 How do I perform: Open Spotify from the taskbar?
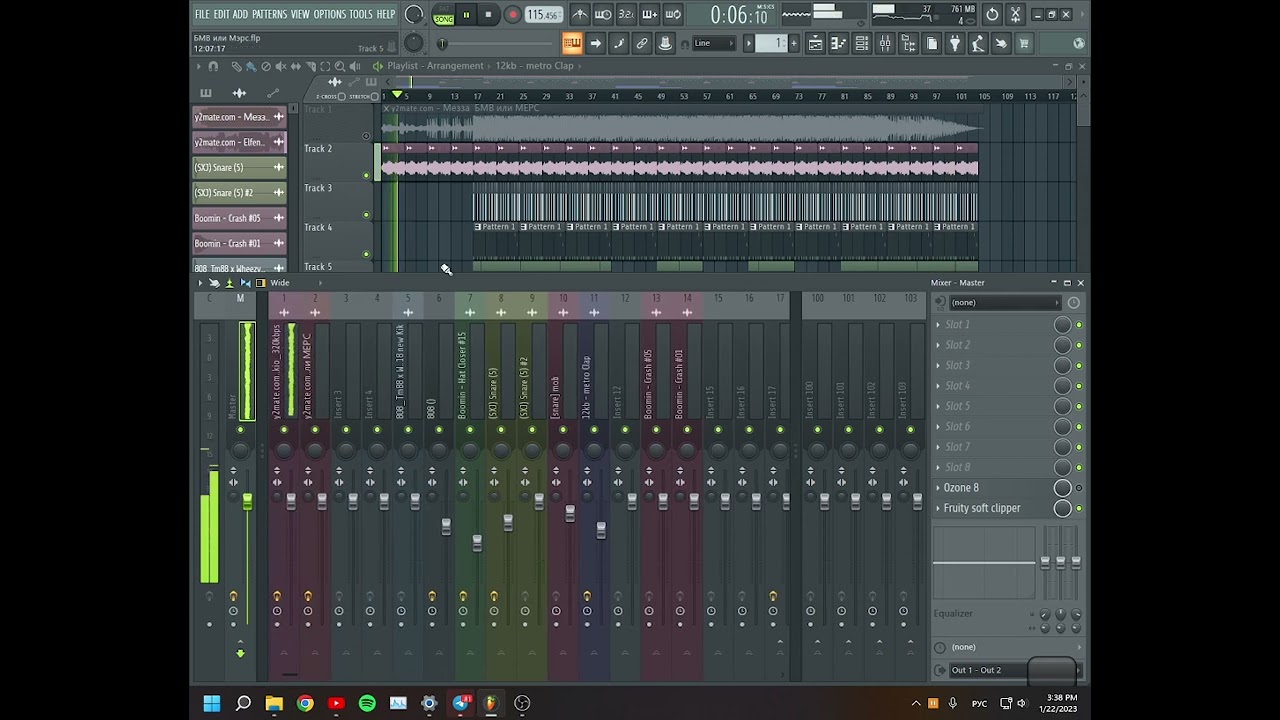pyautogui.click(x=367, y=703)
